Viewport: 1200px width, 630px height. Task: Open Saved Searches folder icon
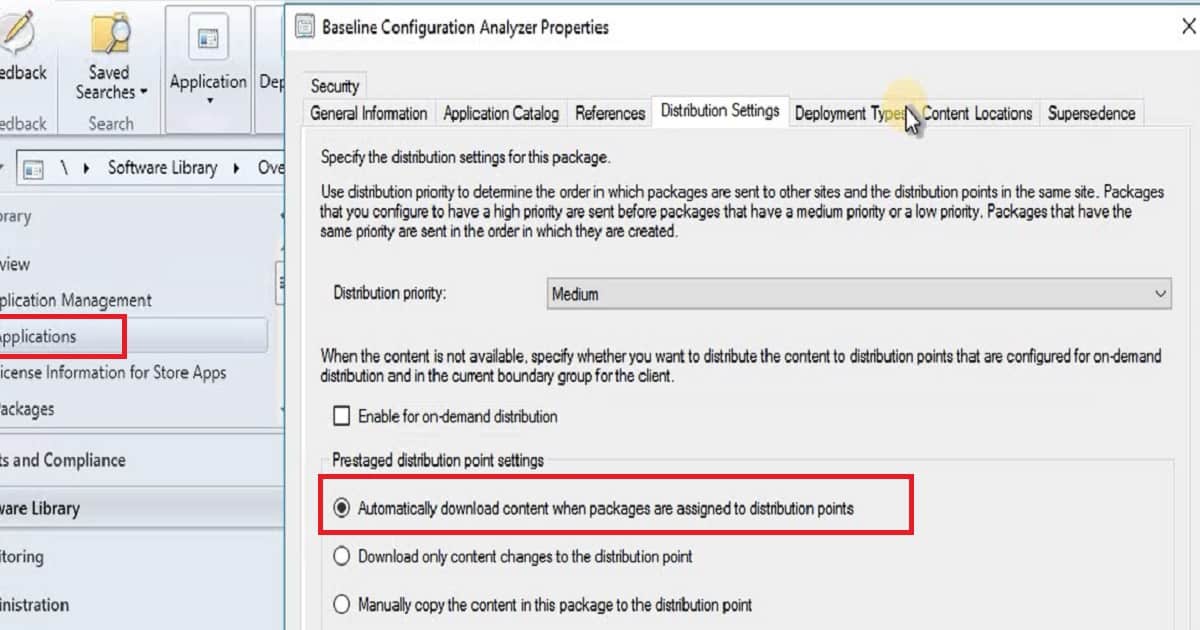click(110, 32)
